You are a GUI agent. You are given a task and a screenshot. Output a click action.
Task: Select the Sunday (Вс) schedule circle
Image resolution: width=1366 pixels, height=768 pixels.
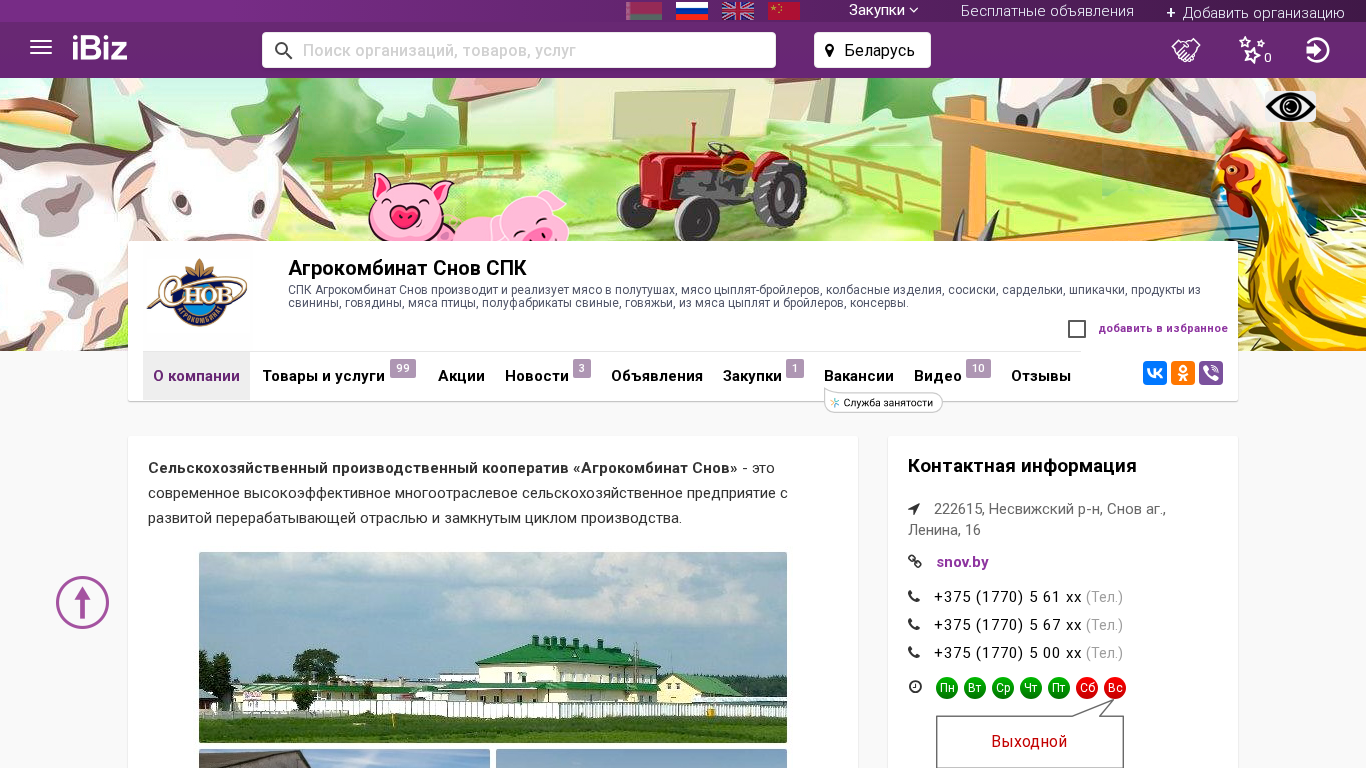click(1115, 688)
